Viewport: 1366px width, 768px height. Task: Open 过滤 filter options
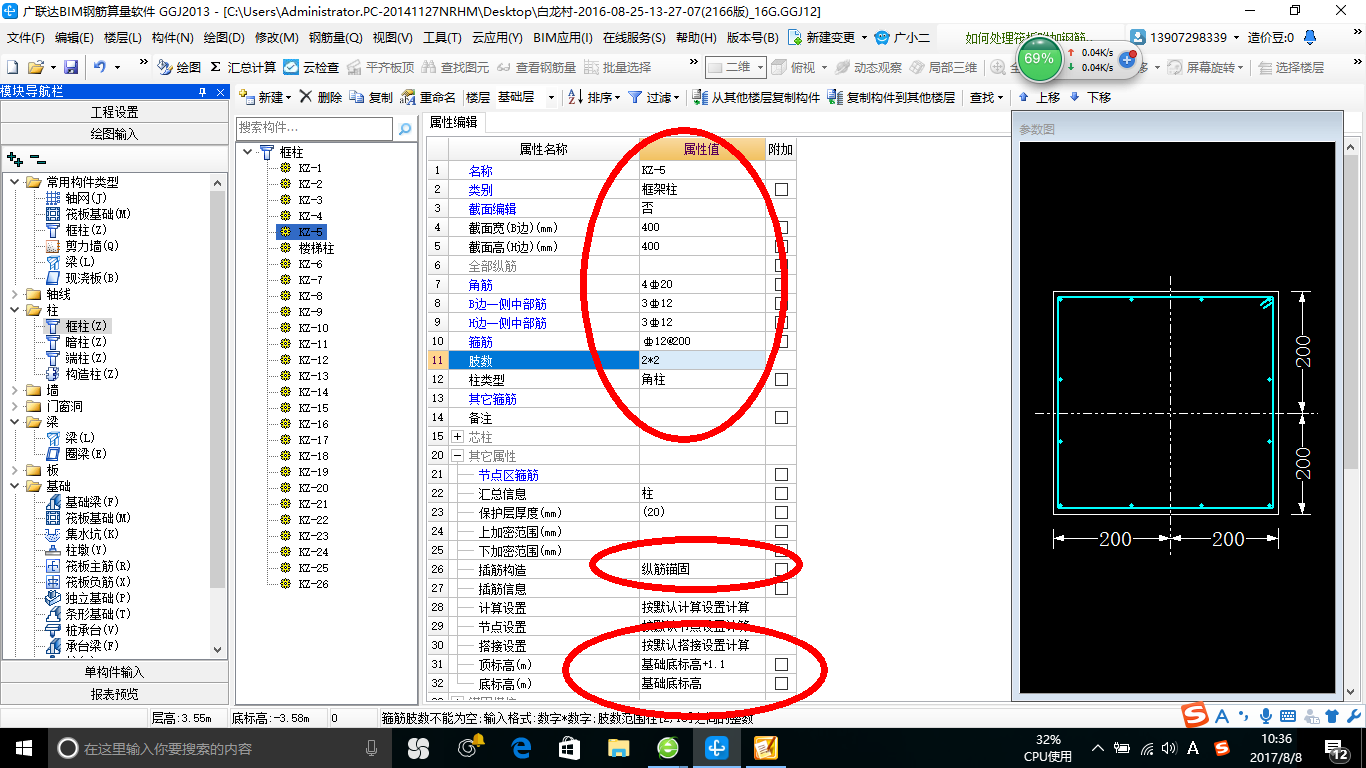coord(654,97)
